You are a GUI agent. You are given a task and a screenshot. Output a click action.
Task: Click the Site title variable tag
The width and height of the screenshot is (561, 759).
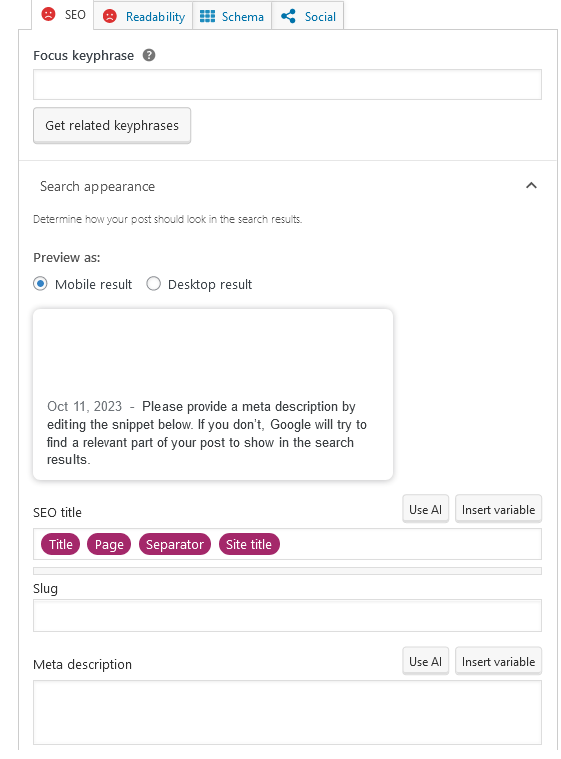pyautogui.click(x=249, y=545)
